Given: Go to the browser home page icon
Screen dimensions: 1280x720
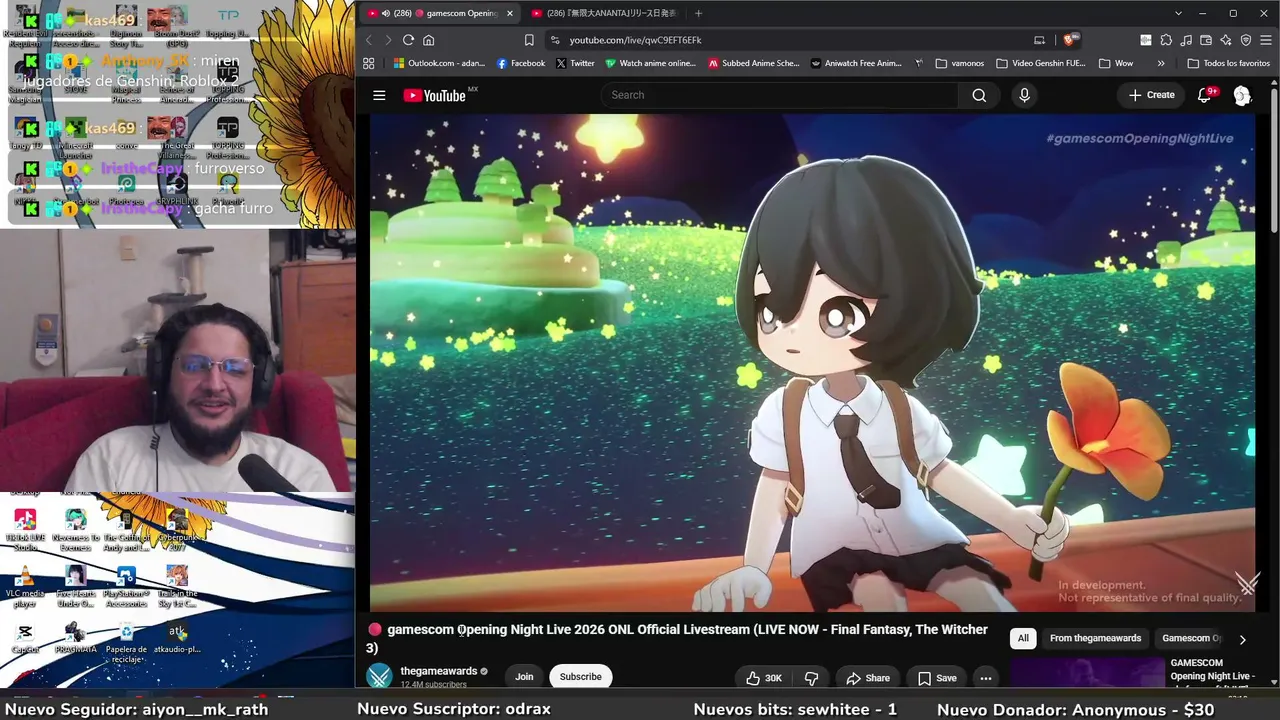Looking at the screenshot, I should click(x=429, y=40).
